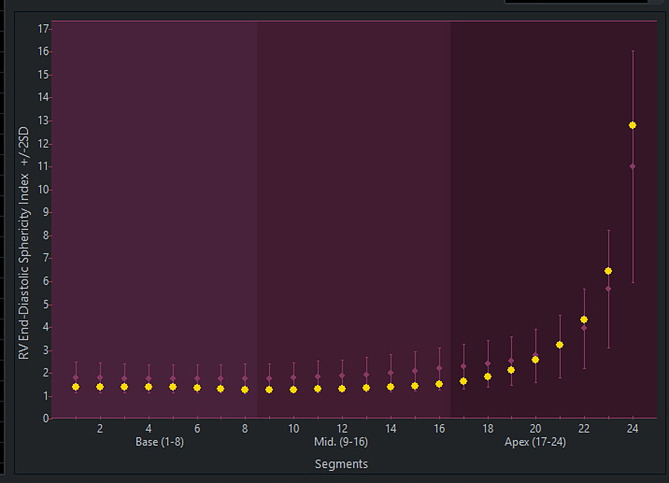Click the yellow data point at segment 4
The height and width of the screenshot is (483, 669).
tap(148, 387)
